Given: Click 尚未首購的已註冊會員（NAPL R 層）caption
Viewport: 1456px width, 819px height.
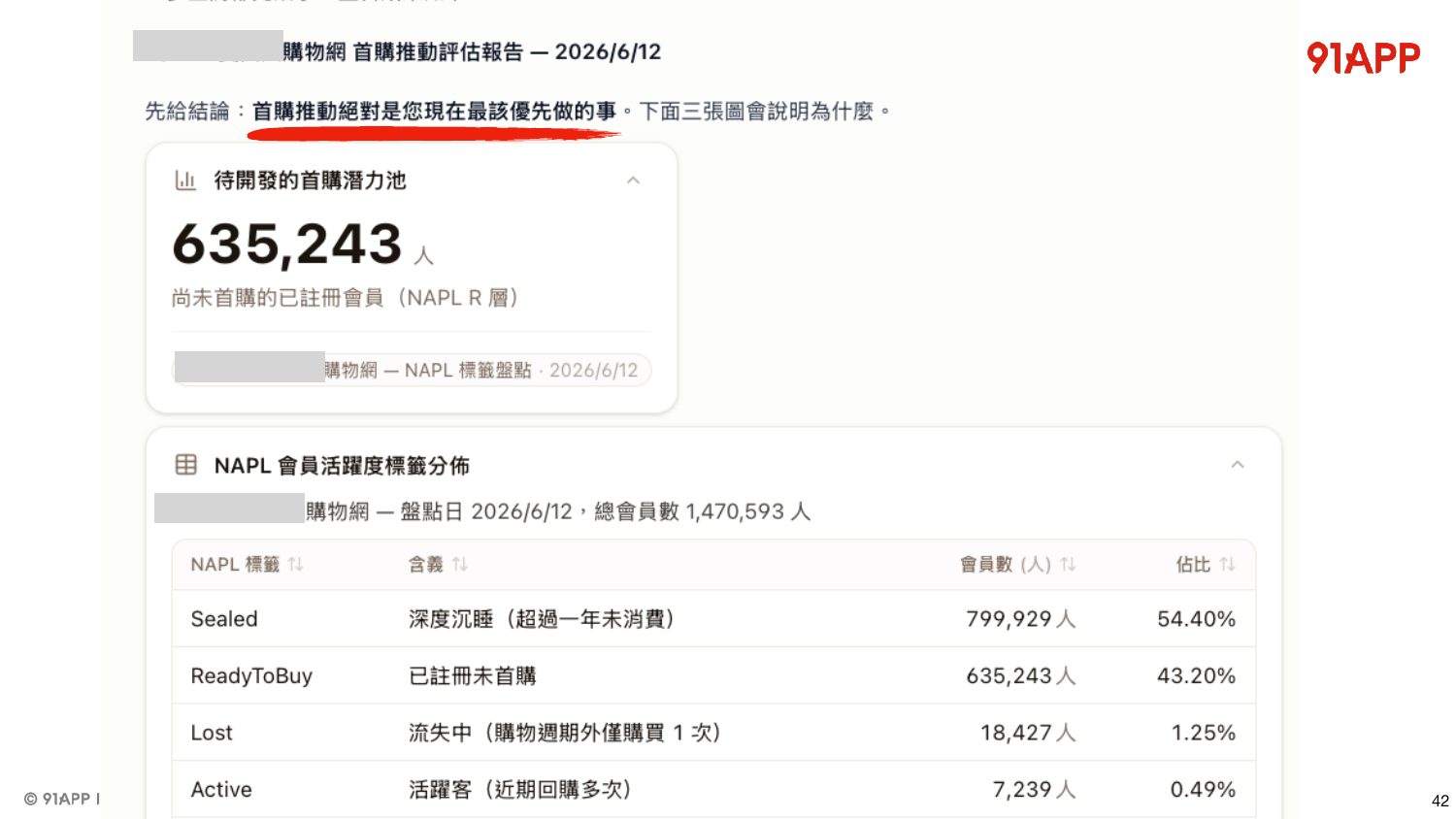Looking at the screenshot, I should (x=347, y=298).
